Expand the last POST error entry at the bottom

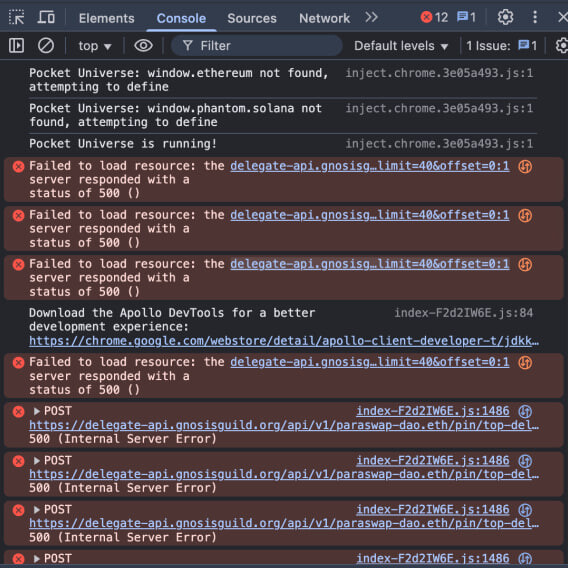coord(37,559)
